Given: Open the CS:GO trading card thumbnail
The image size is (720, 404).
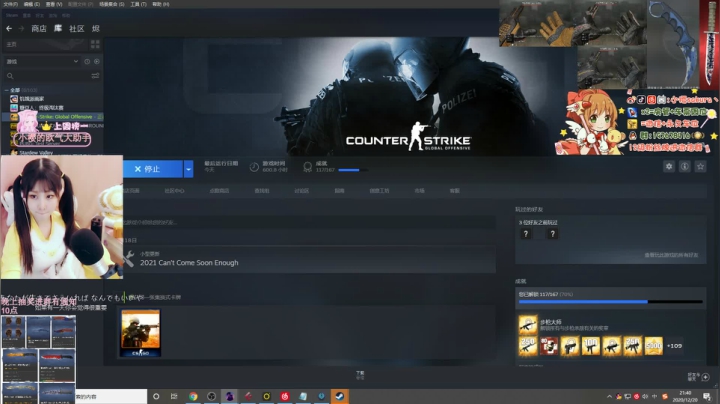Looking at the screenshot, I should tap(141, 333).
